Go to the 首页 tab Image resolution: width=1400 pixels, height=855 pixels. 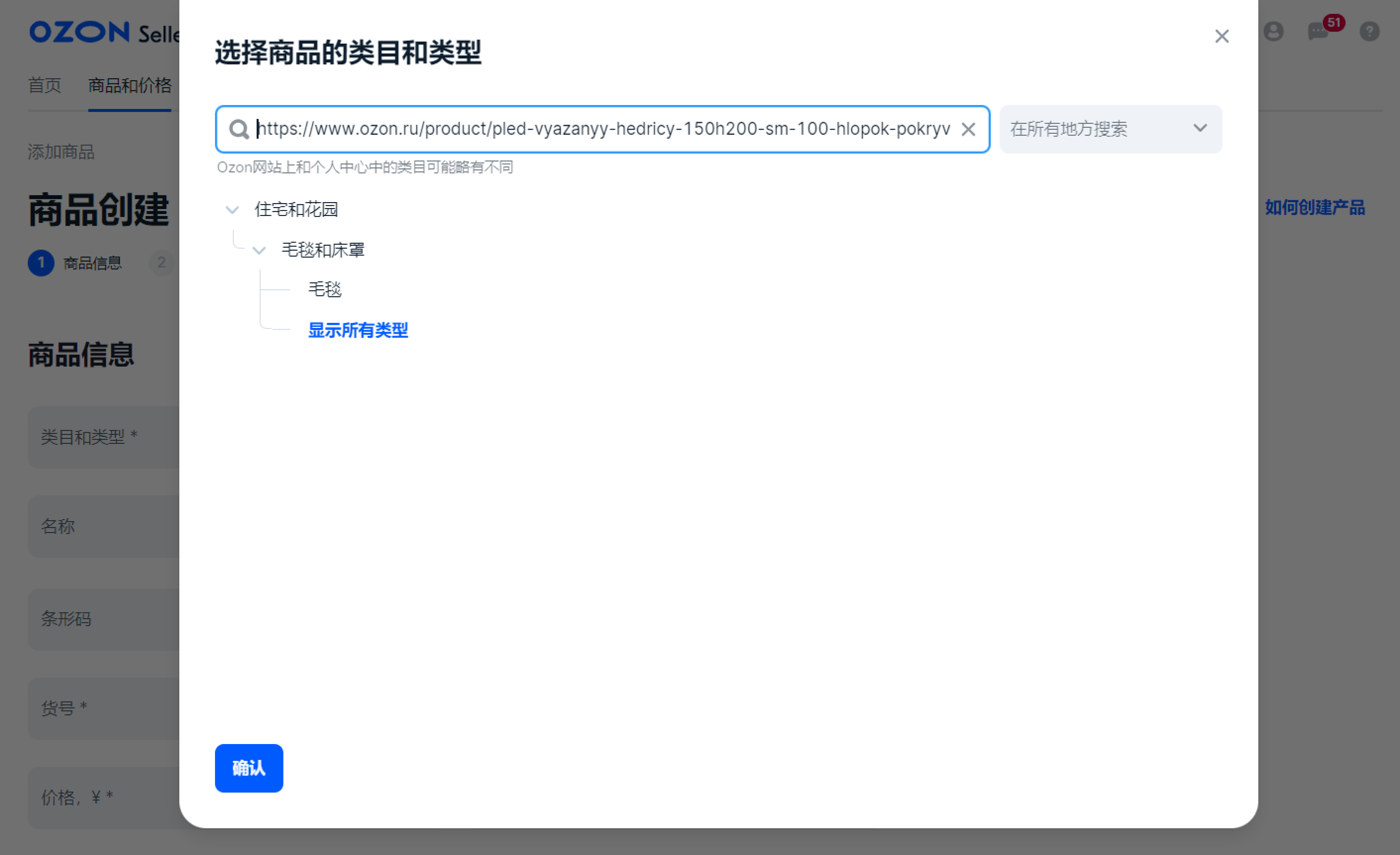pyautogui.click(x=45, y=85)
